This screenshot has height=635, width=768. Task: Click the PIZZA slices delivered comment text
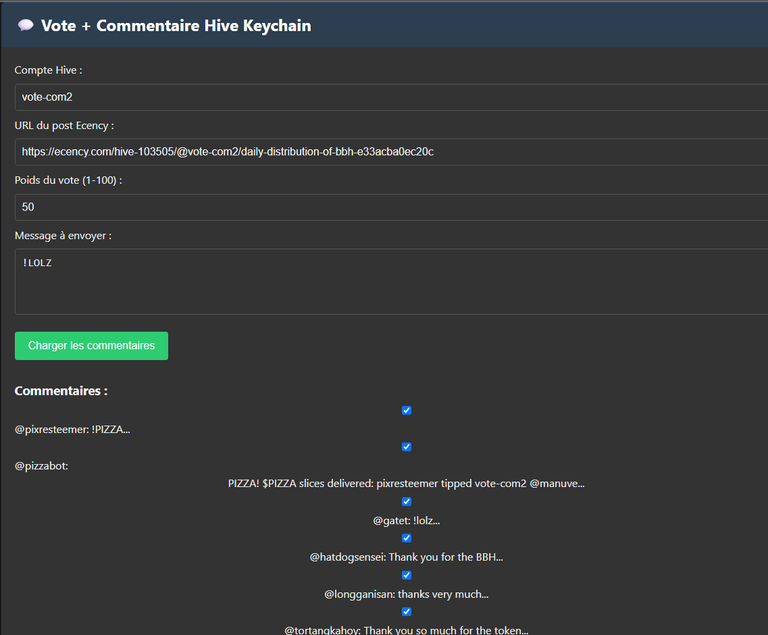tap(407, 484)
